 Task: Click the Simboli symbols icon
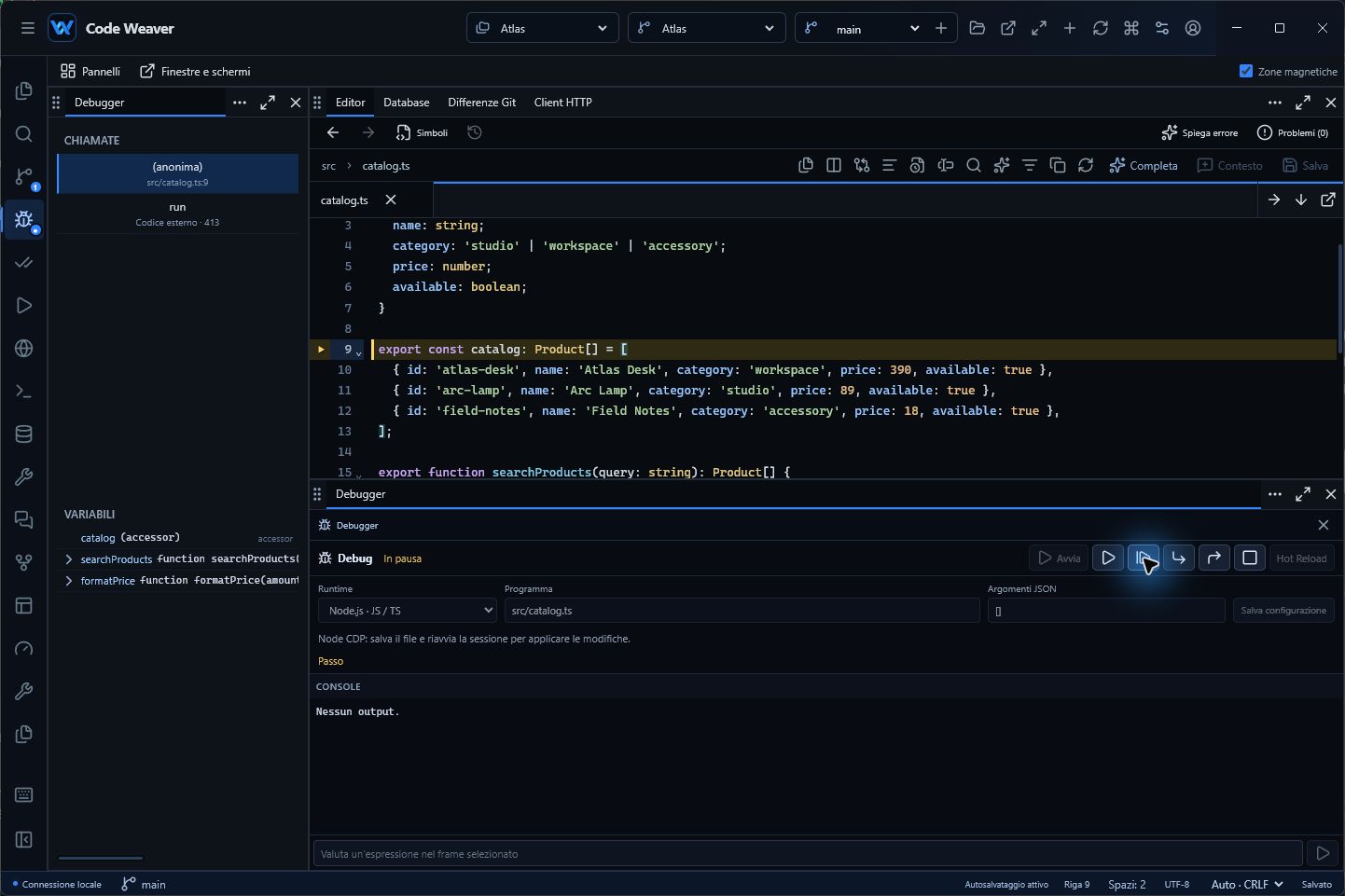[422, 133]
